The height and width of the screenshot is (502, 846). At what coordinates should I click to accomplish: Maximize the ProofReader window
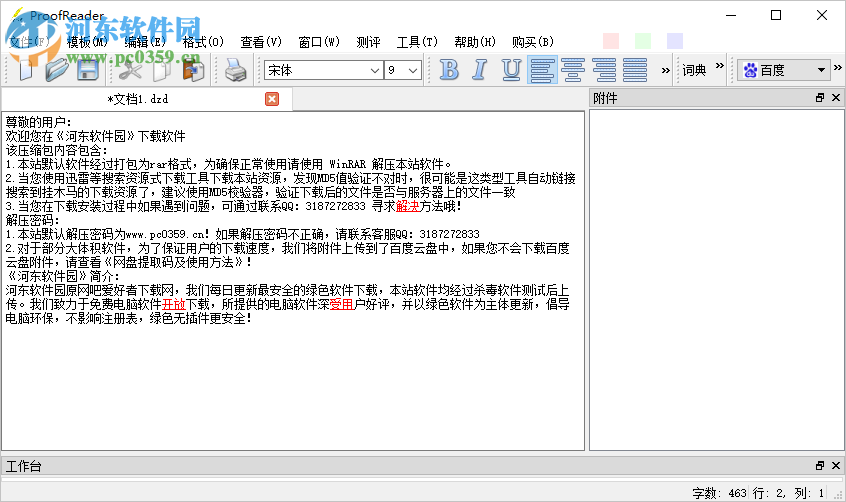coord(776,15)
